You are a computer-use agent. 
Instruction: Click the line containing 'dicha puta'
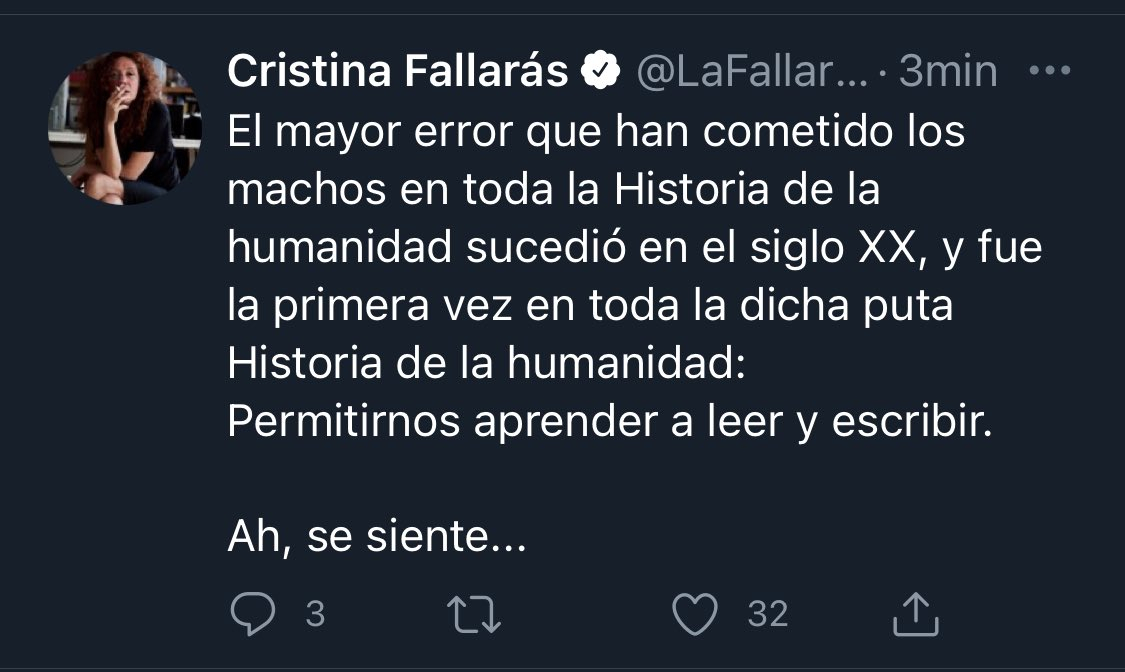coord(590,305)
